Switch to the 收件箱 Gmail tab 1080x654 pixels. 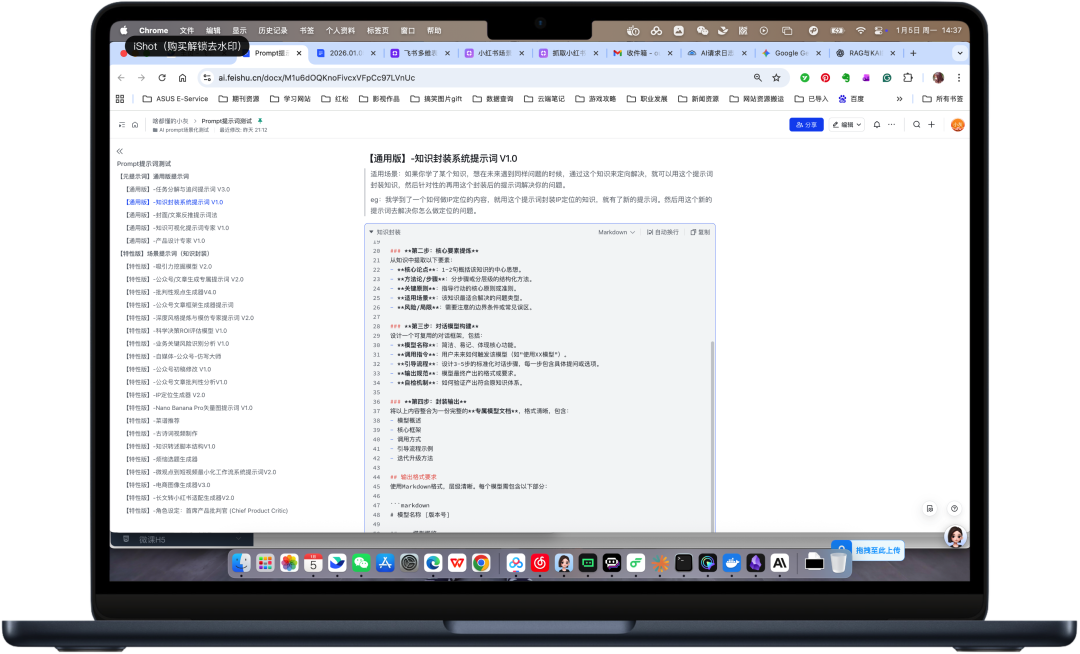click(642, 53)
